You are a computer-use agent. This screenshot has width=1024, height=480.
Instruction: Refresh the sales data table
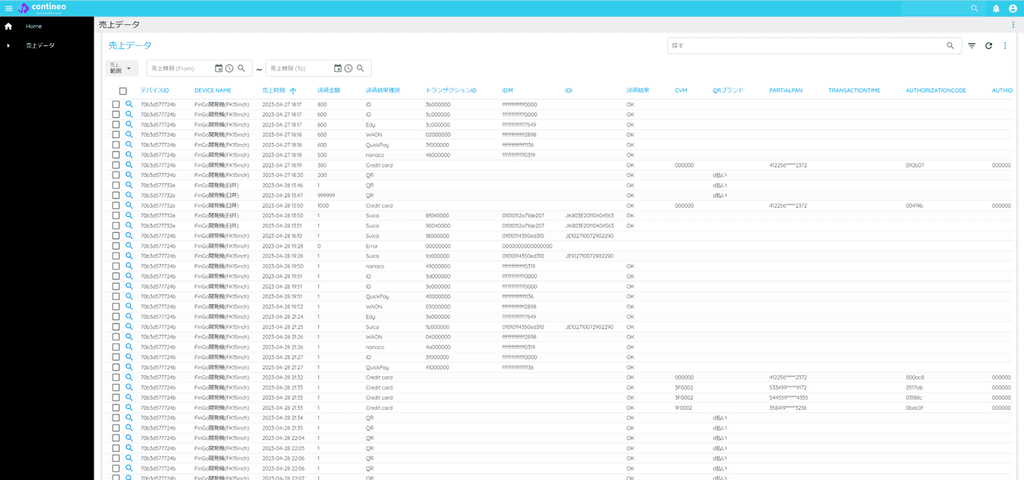(x=989, y=46)
